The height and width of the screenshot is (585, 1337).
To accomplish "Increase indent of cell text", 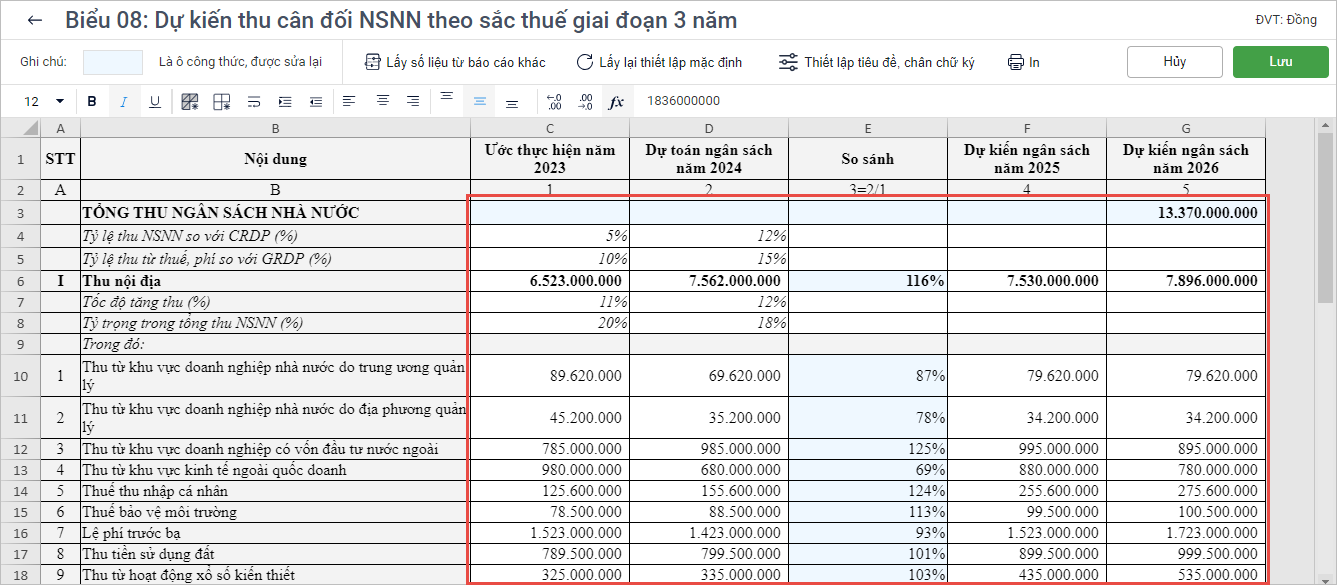I will tap(285, 101).
